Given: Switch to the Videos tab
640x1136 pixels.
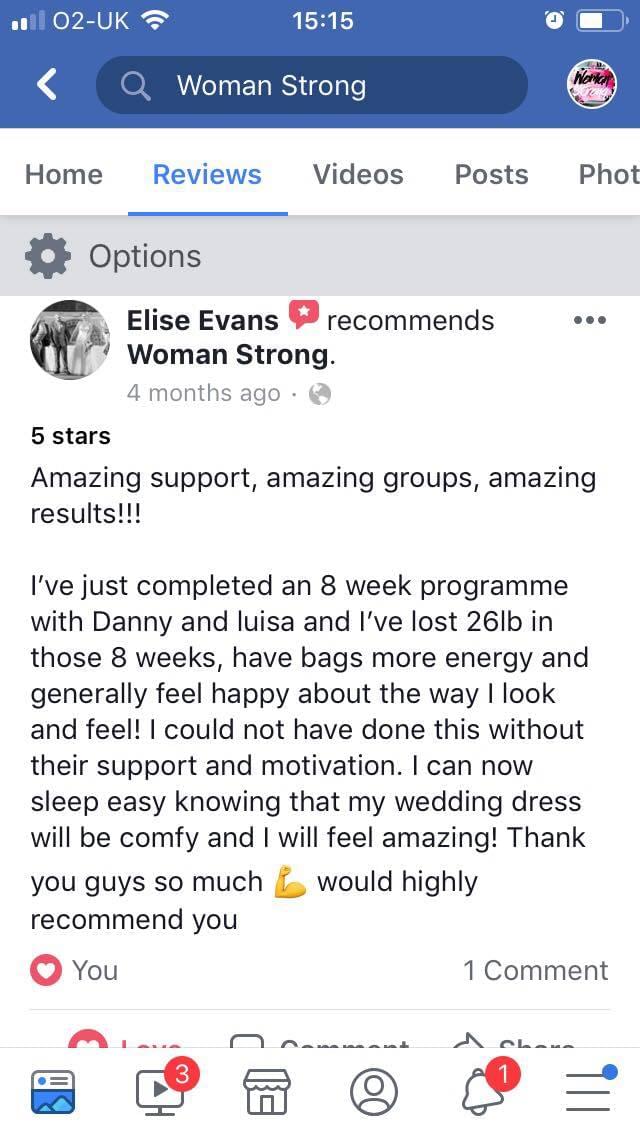Looking at the screenshot, I should pyautogui.click(x=358, y=174).
